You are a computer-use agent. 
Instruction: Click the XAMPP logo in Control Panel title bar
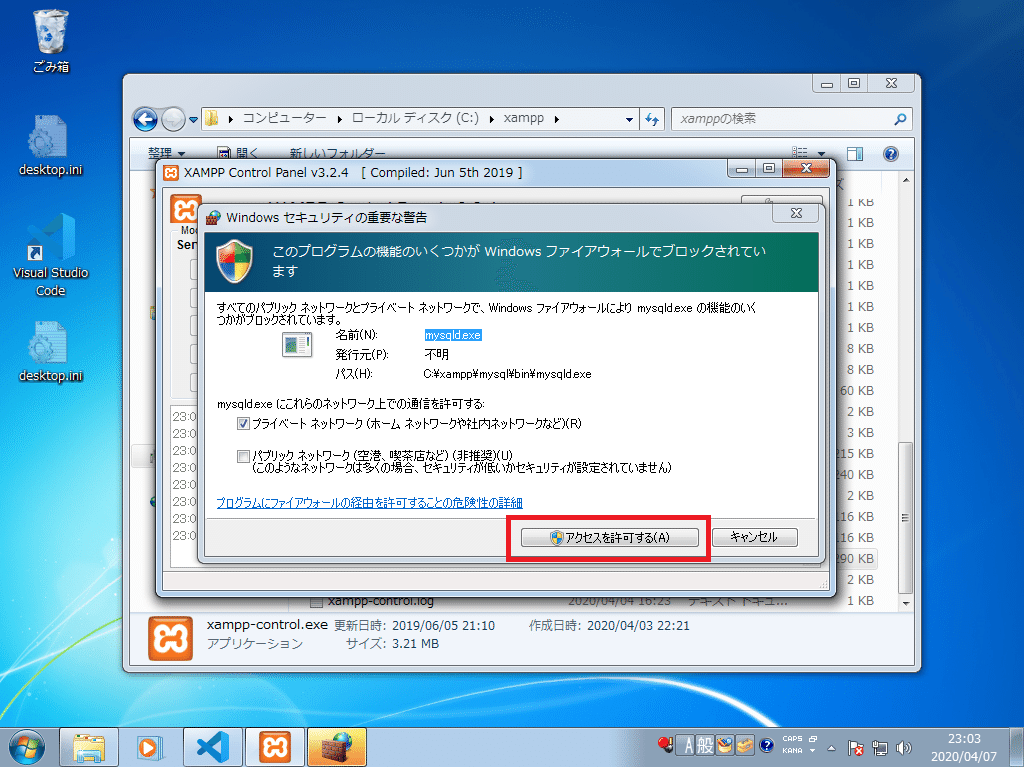point(171,172)
